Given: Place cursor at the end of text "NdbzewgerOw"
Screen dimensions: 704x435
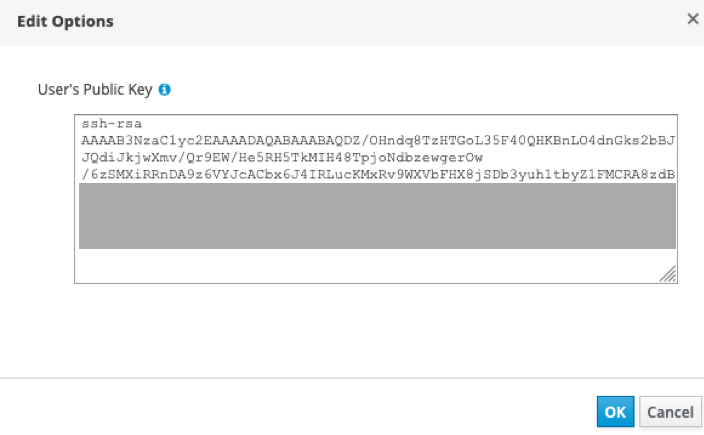Looking at the screenshot, I should (484, 158).
